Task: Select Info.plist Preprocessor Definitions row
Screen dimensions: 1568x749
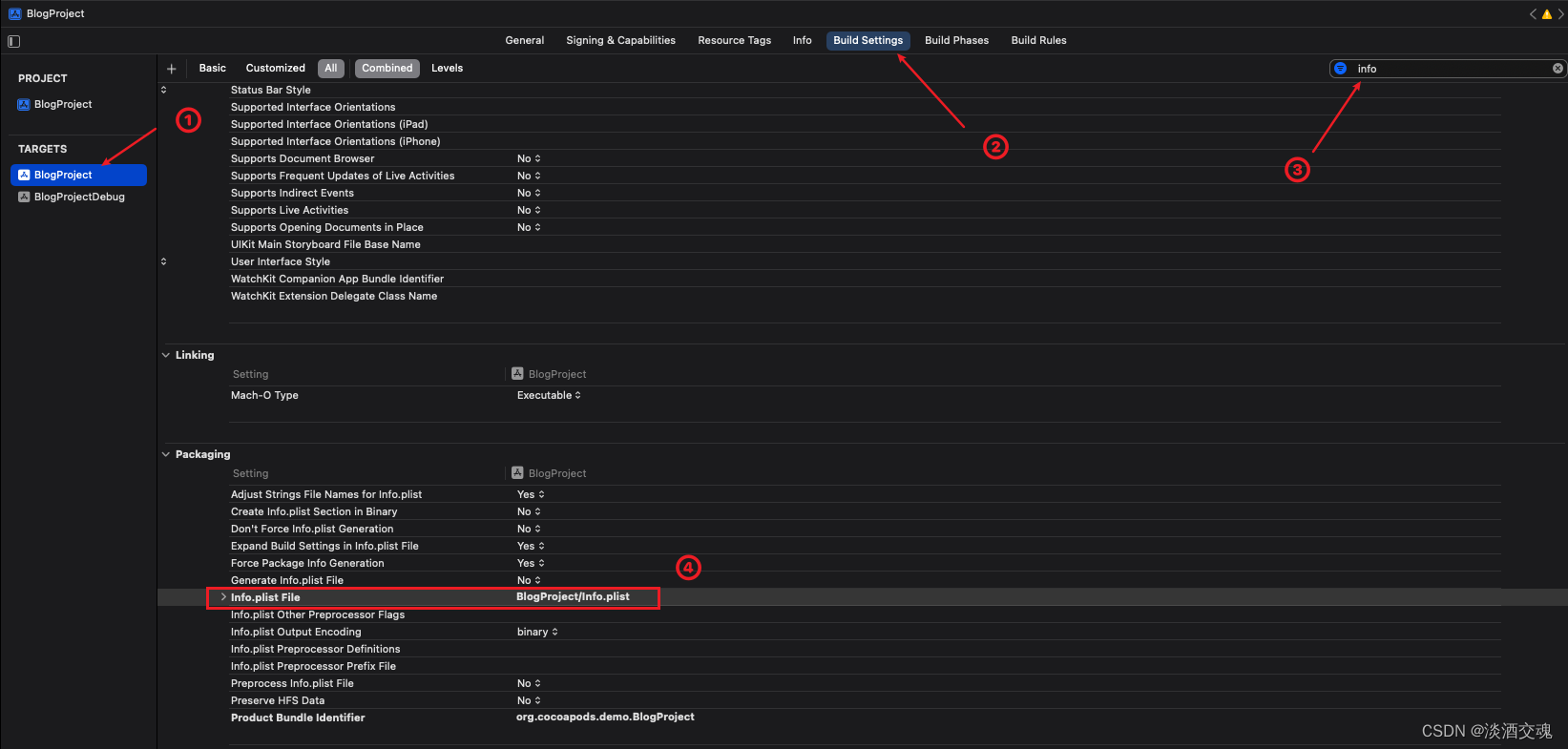Action: (315, 649)
